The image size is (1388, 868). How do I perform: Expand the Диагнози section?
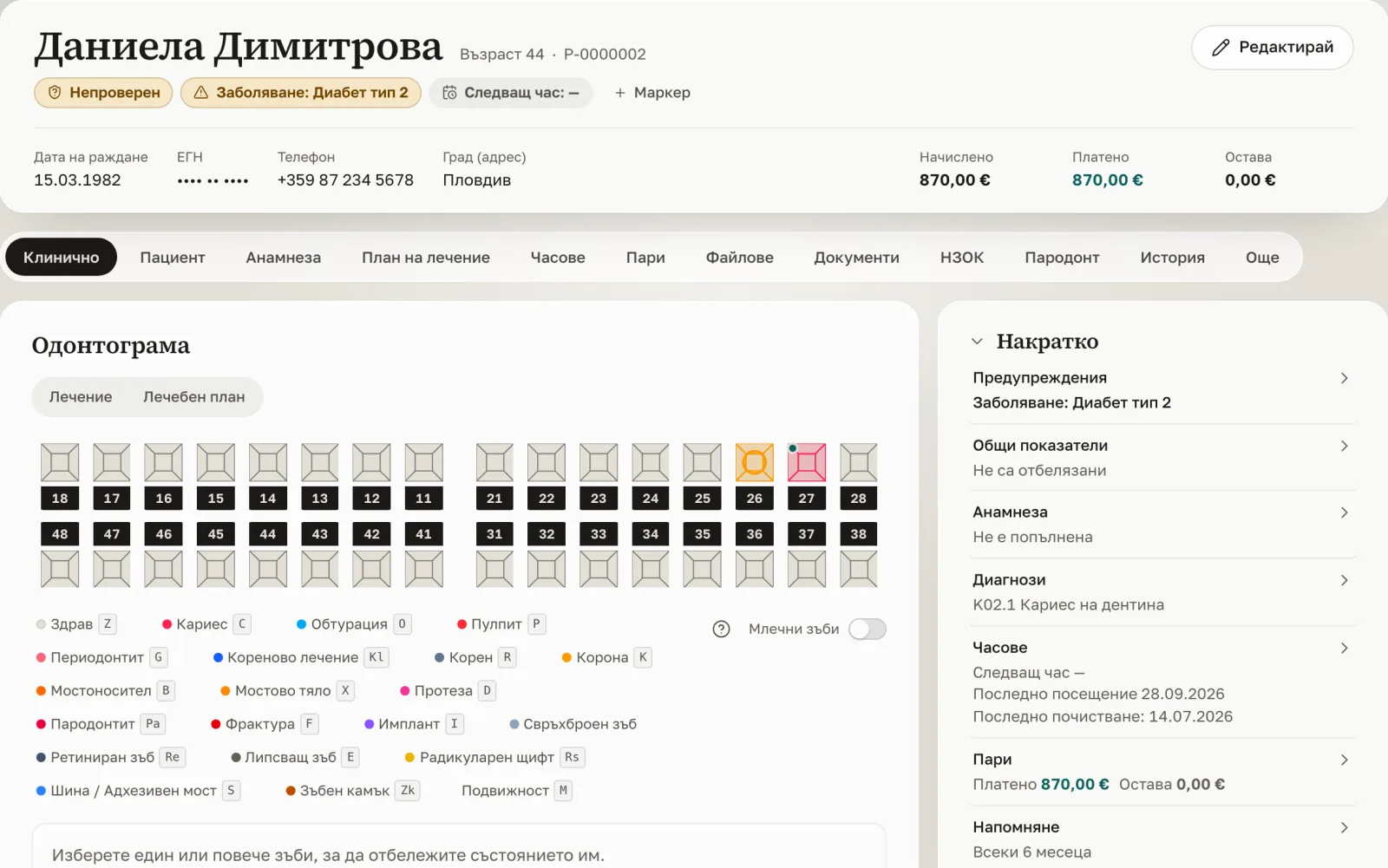coord(1162,592)
